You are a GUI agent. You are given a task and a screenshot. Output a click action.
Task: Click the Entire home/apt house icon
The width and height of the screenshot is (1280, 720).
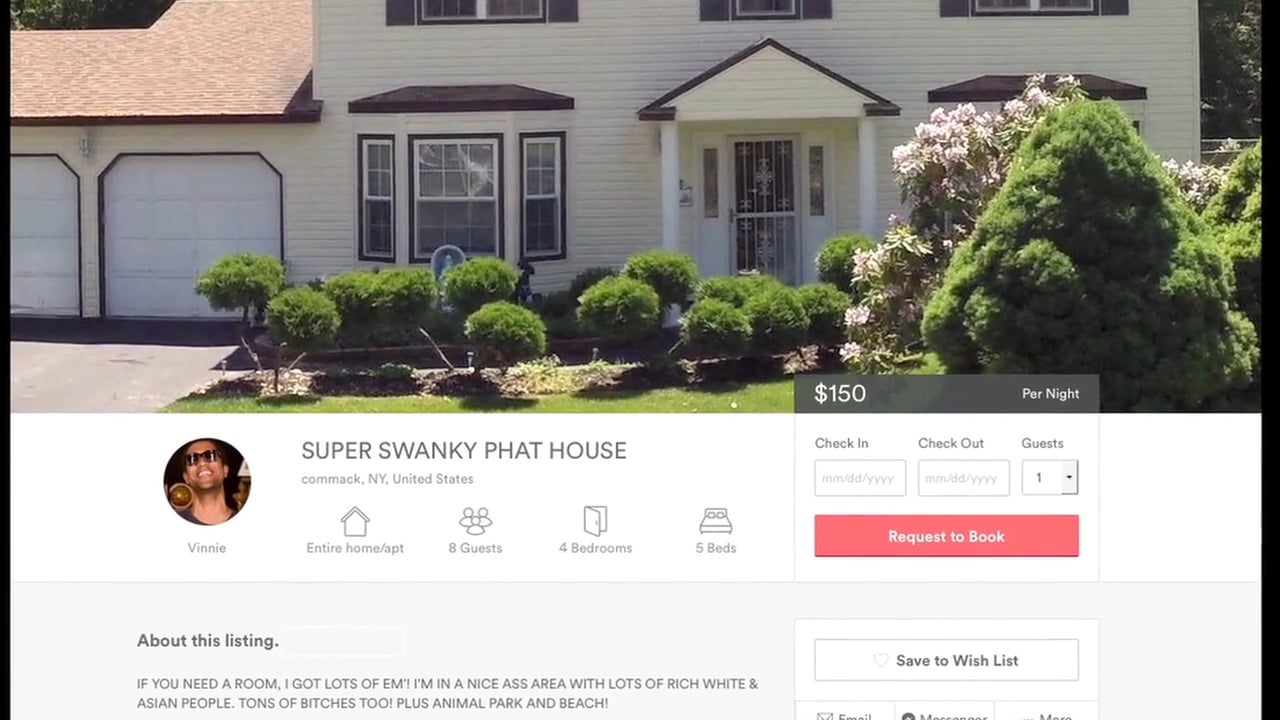355,521
